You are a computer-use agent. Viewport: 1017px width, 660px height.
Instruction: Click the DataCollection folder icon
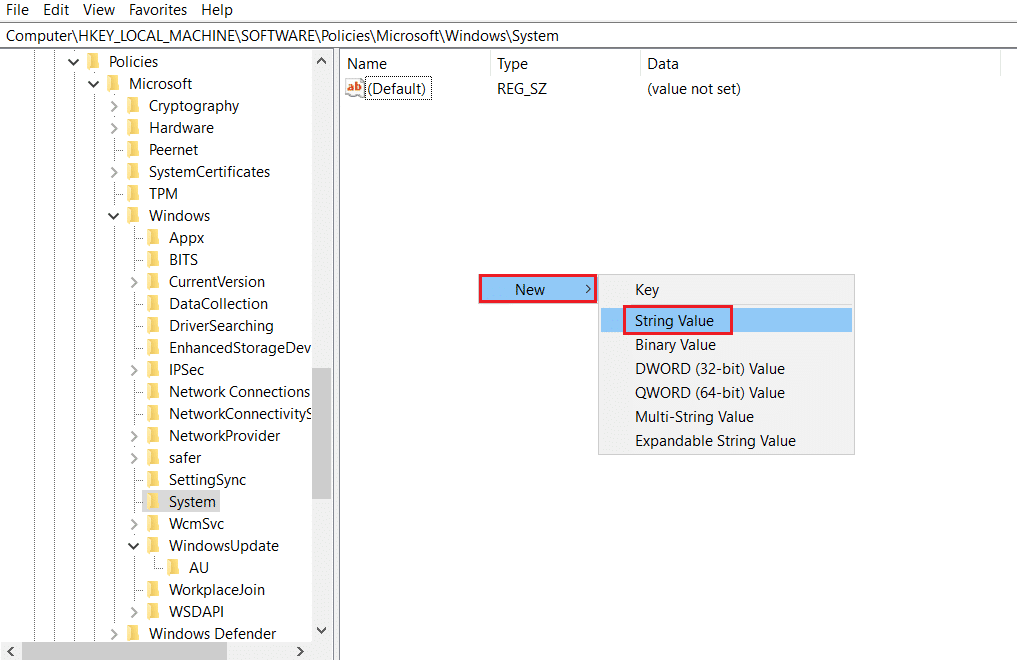154,303
